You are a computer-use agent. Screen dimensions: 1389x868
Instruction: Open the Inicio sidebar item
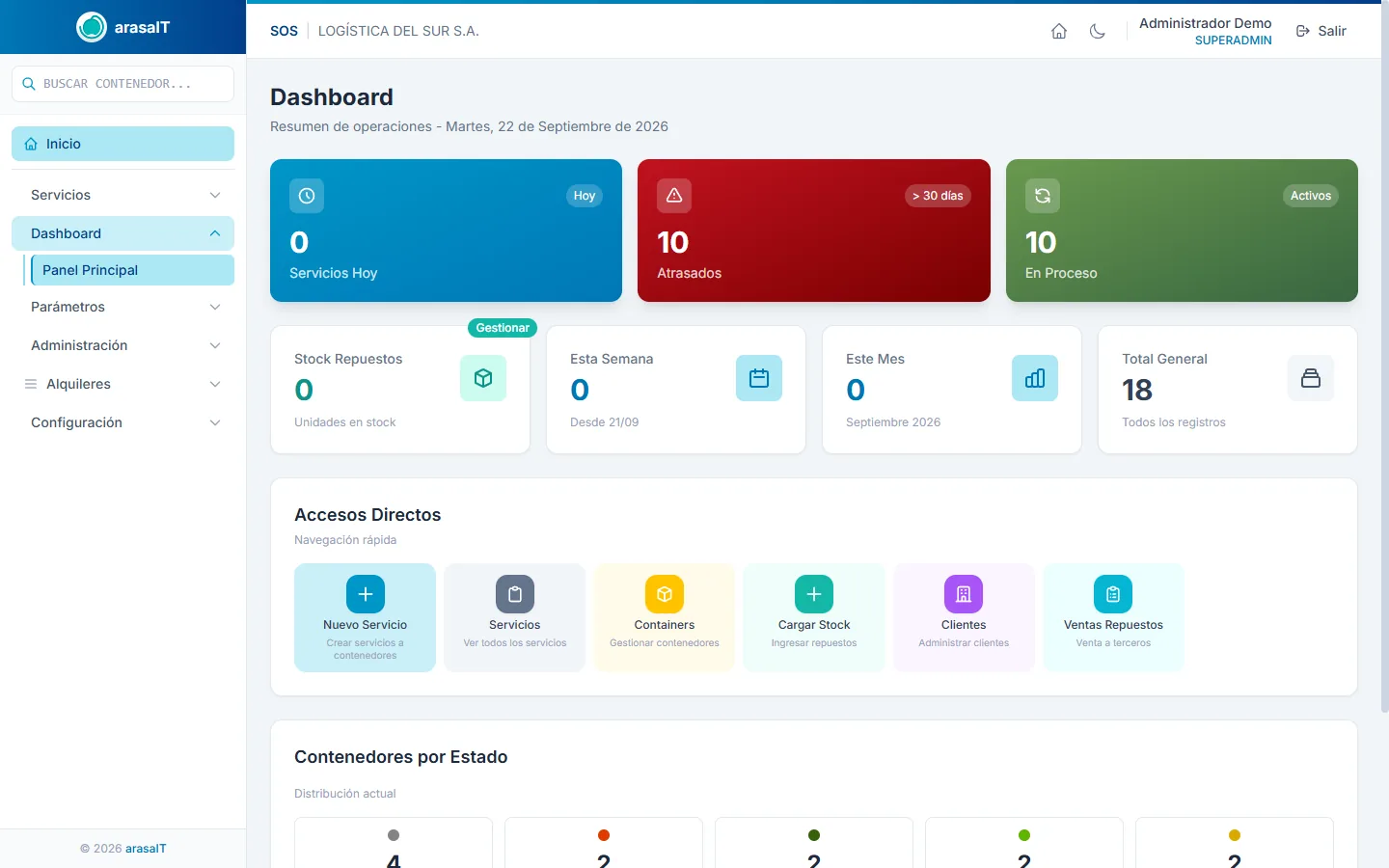[x=123, y=144]
